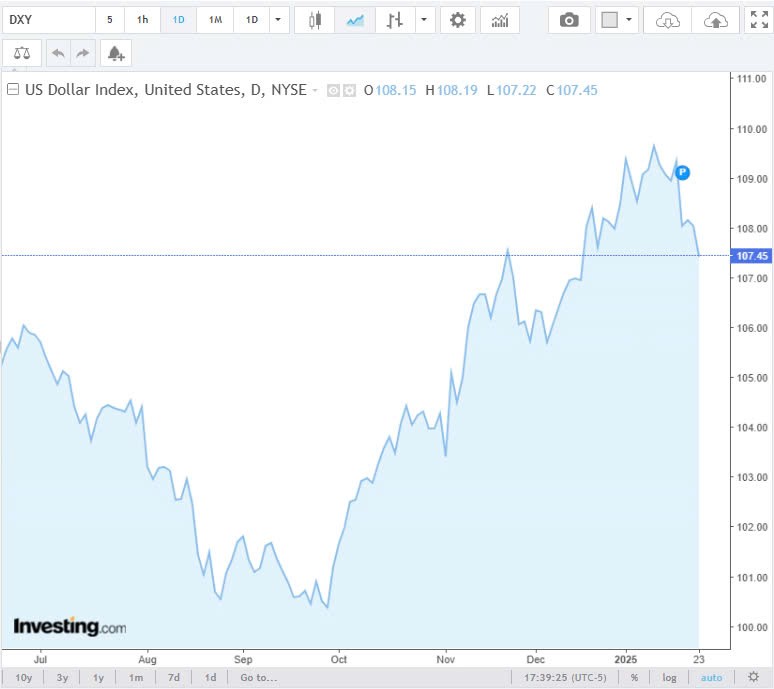Toggle the log scale button
This screenshot has height=689, width=774.
point(669,678)
